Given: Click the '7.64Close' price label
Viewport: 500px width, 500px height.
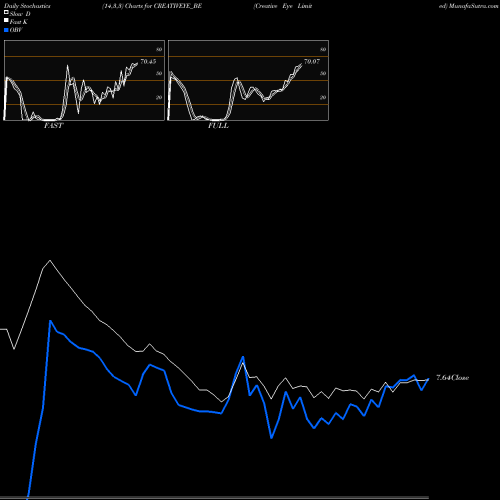Looking at the screenshot, I should (452, 378).
